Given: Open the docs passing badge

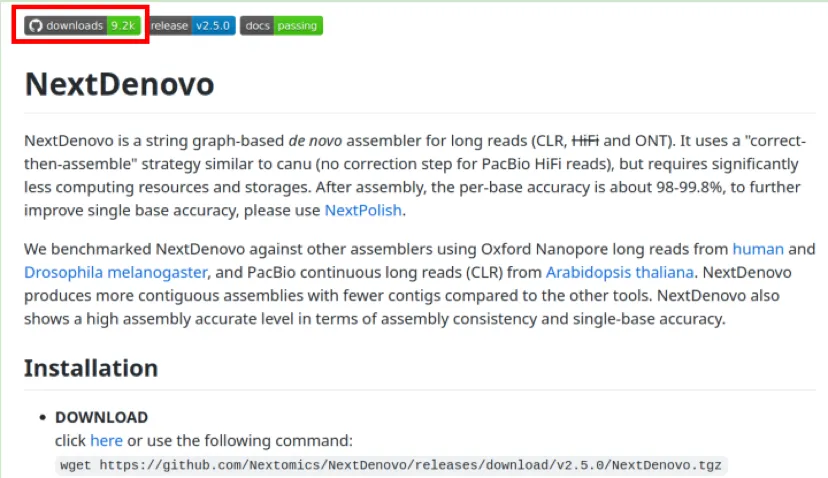Looking at the screenshot, I should (x=281, y=25).
